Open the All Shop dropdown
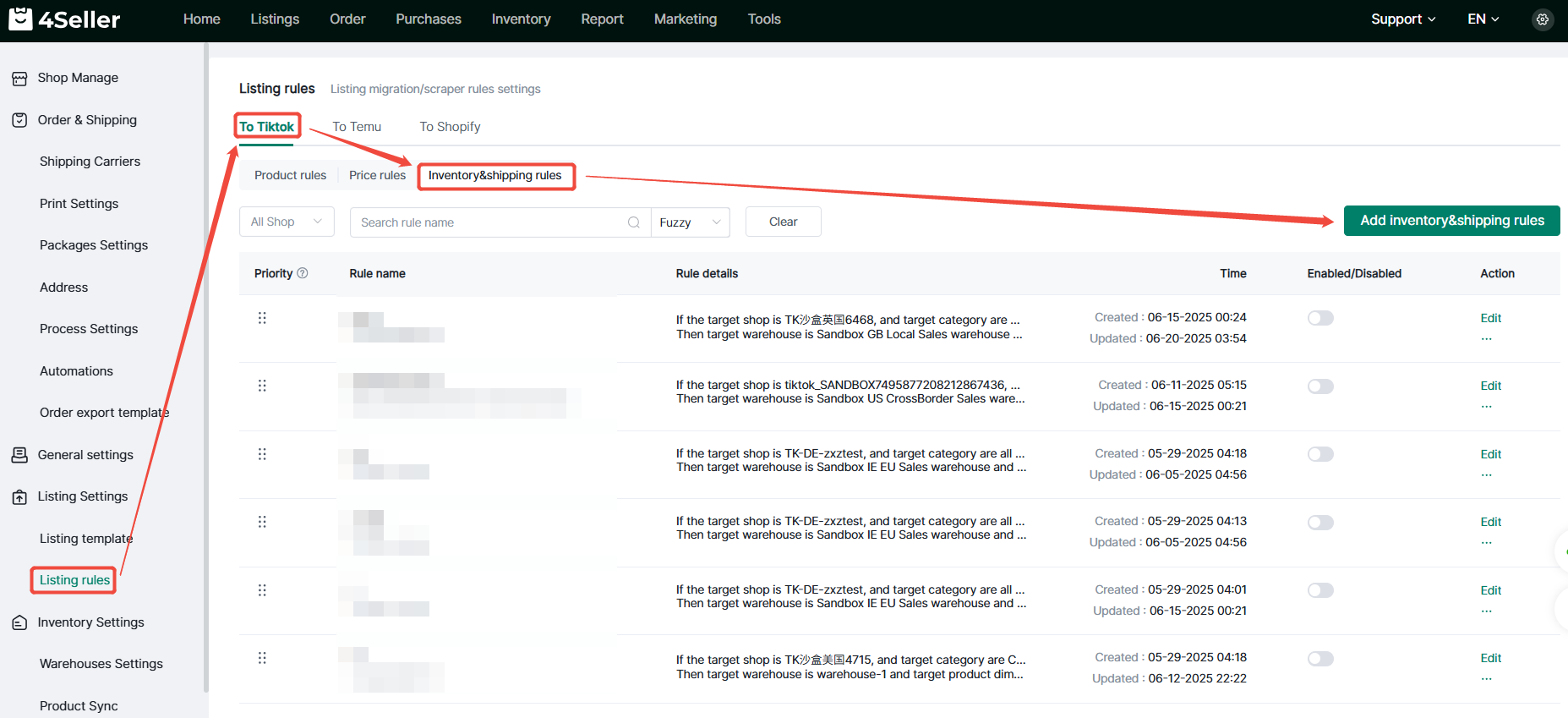The image size is (1568, 718). 287,222
